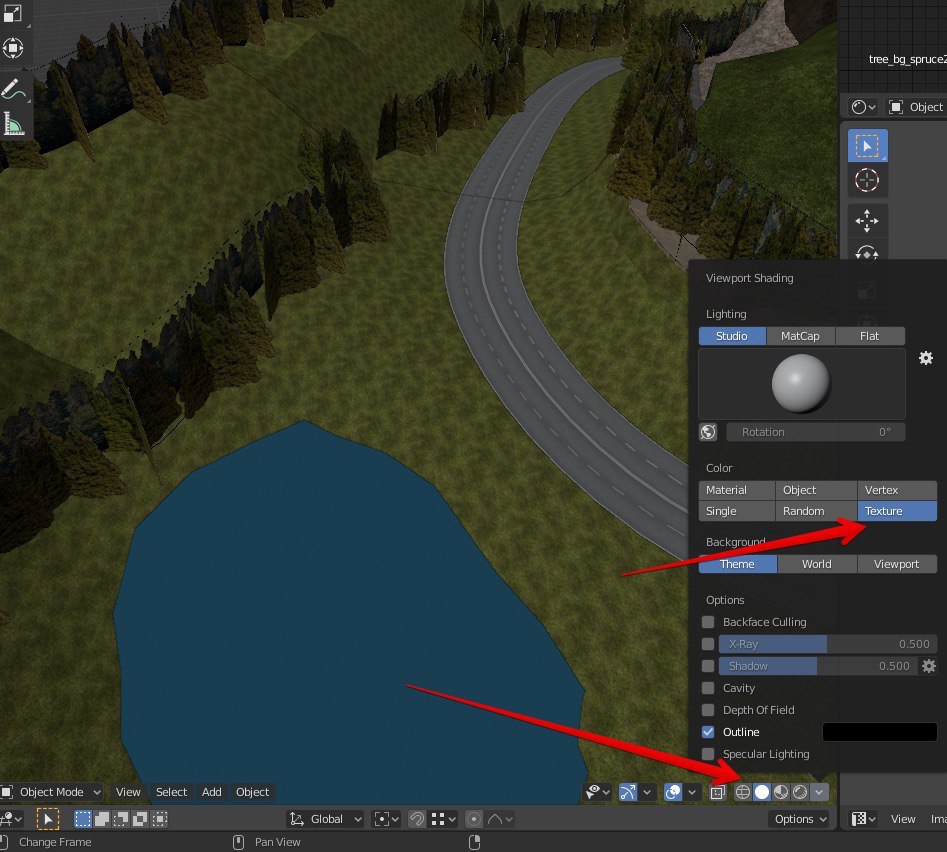Select the Measure ruler tool
The width and height of the screenshot is (947, 852).
(13, 124)
